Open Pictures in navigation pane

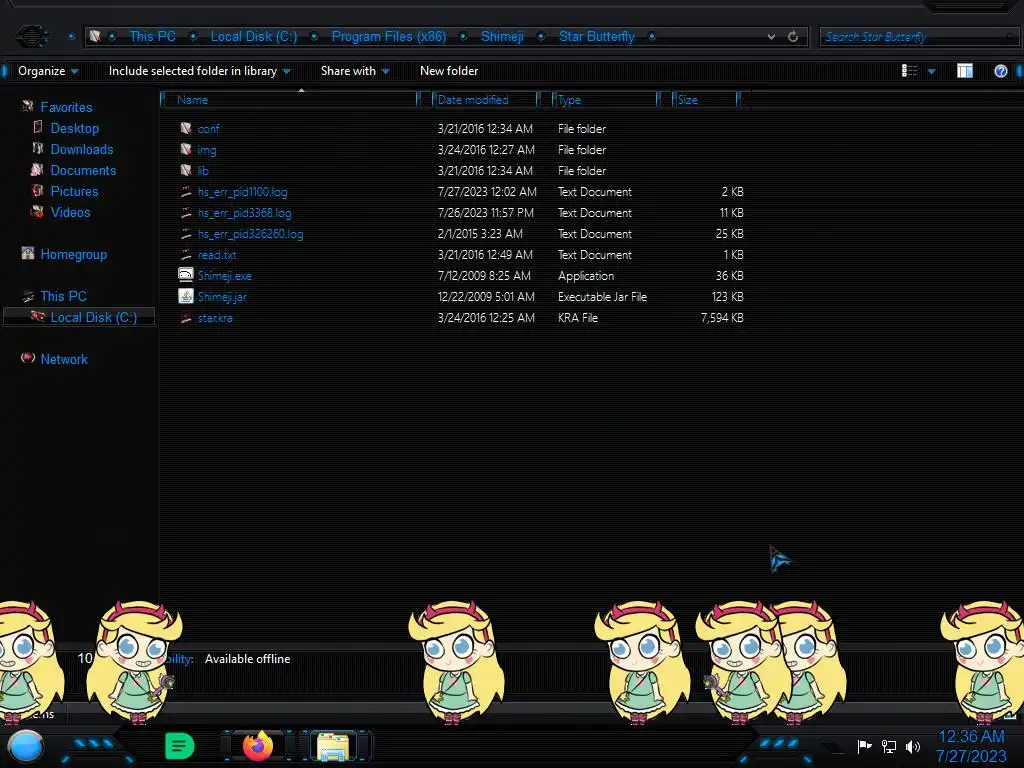click(x=74, y=191)
